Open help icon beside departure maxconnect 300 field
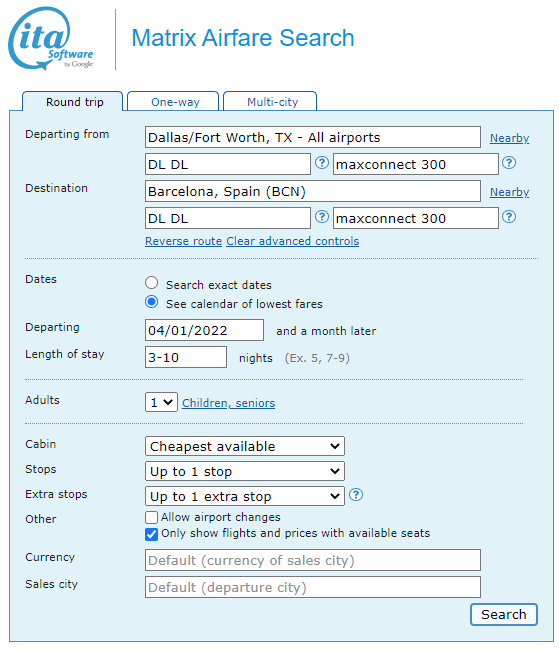The height and width of the screenshot is (650, 559). (509, 163)
